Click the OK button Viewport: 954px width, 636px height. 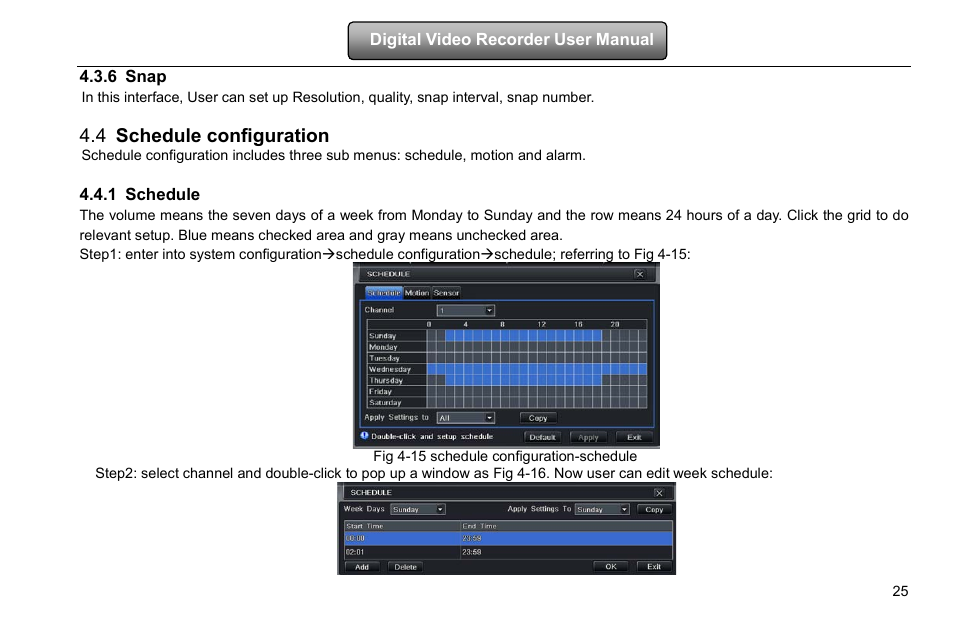[611, 567]
